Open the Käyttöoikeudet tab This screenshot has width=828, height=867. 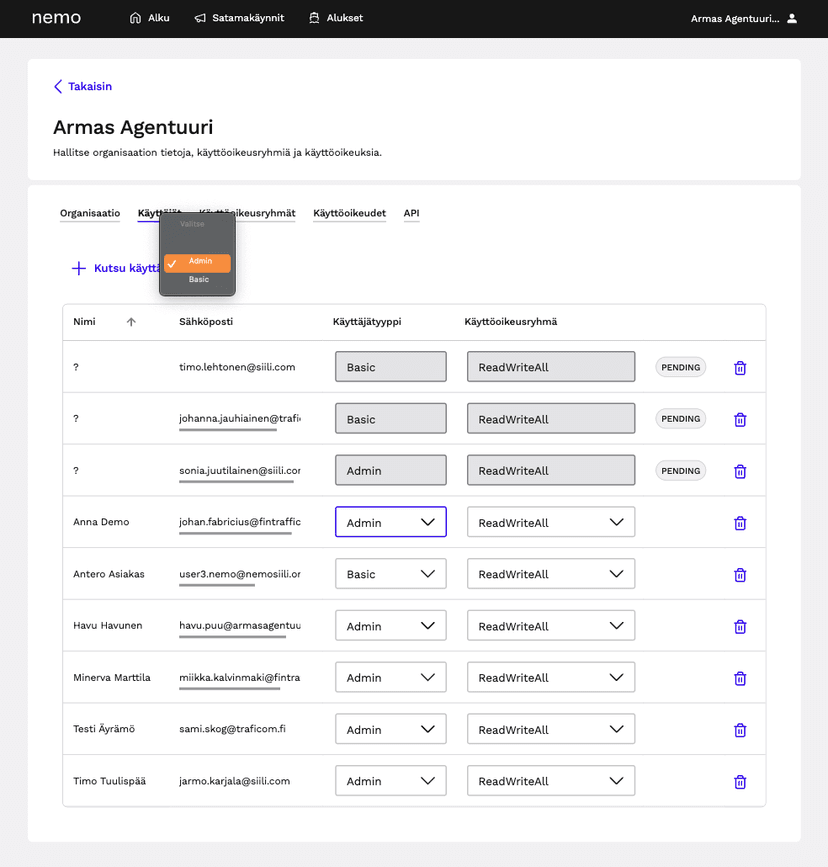click(x=349, y=213)
